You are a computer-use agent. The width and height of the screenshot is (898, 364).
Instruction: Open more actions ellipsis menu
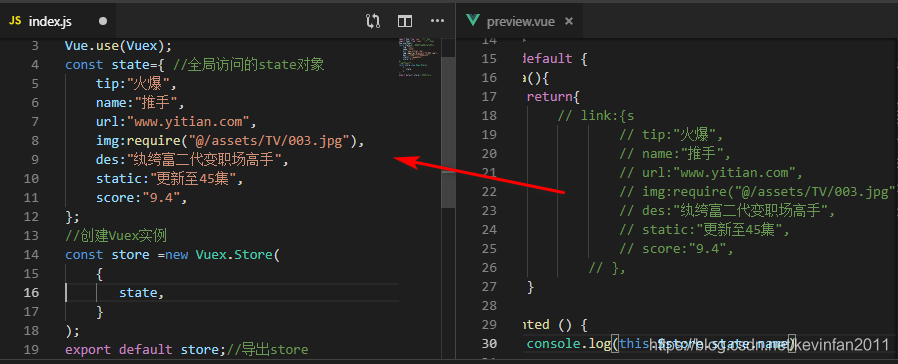point(438,21)
